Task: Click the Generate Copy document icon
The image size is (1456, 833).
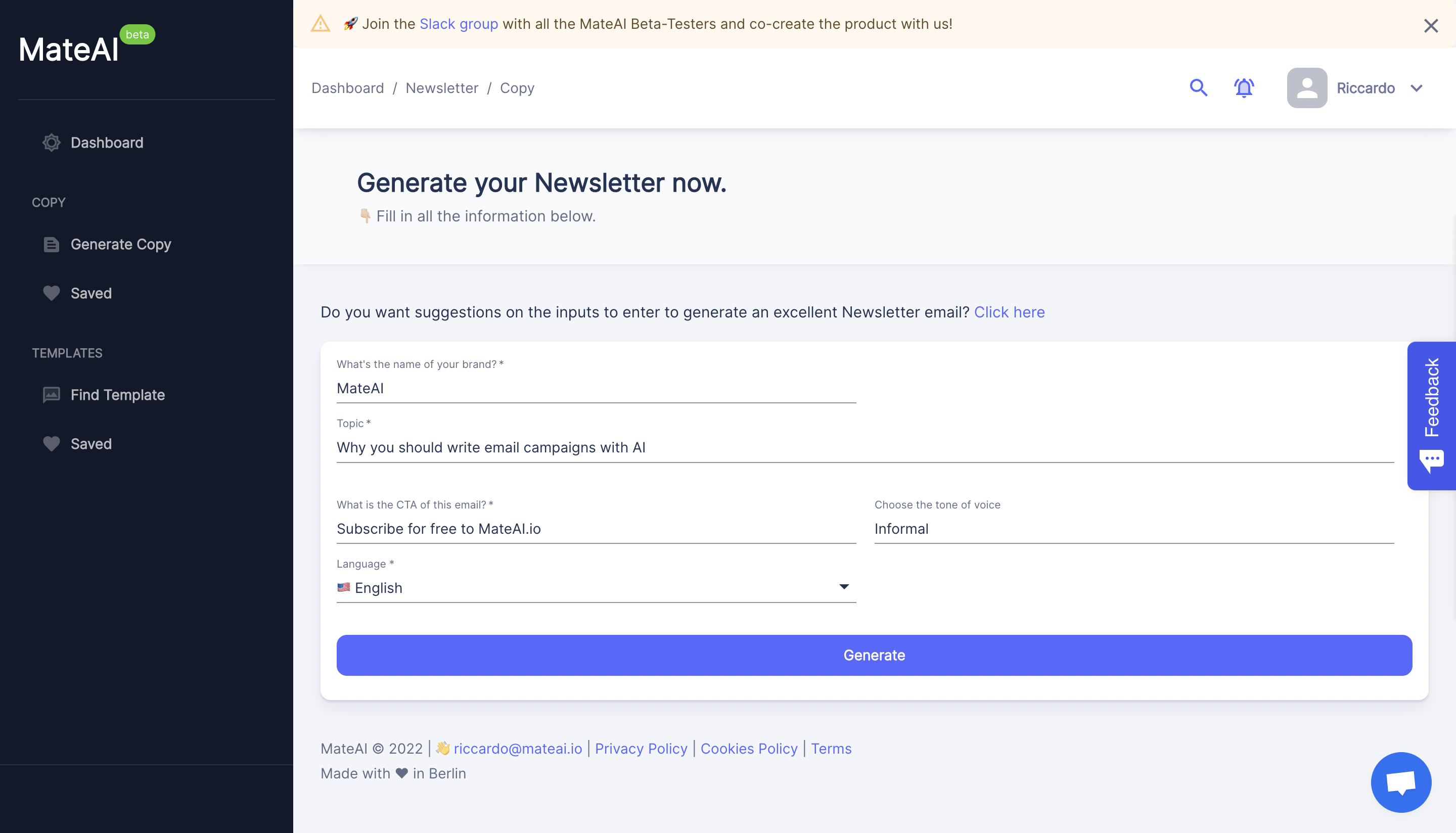Action: (x=52, y=244)
